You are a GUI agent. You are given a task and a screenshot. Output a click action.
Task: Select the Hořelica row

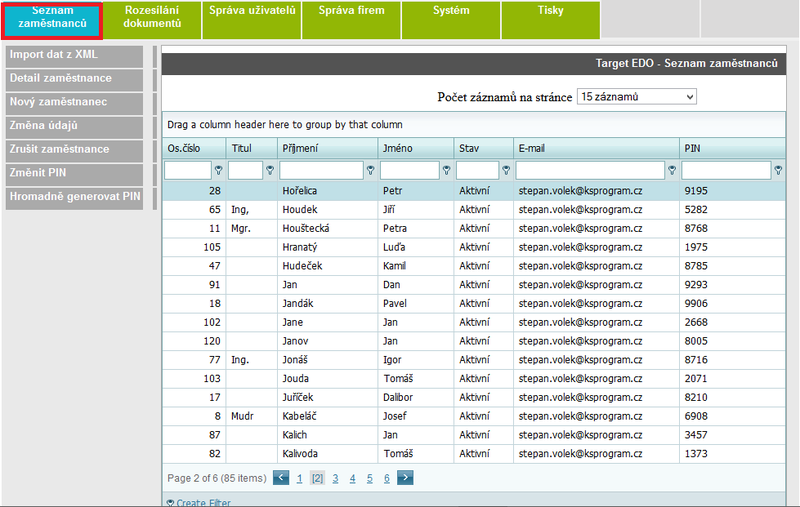point(474,191)
